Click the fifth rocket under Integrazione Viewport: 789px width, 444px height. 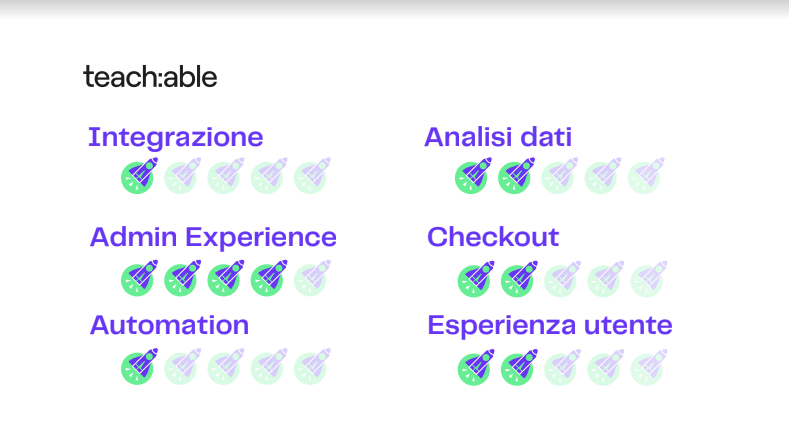tap(312, 176)
